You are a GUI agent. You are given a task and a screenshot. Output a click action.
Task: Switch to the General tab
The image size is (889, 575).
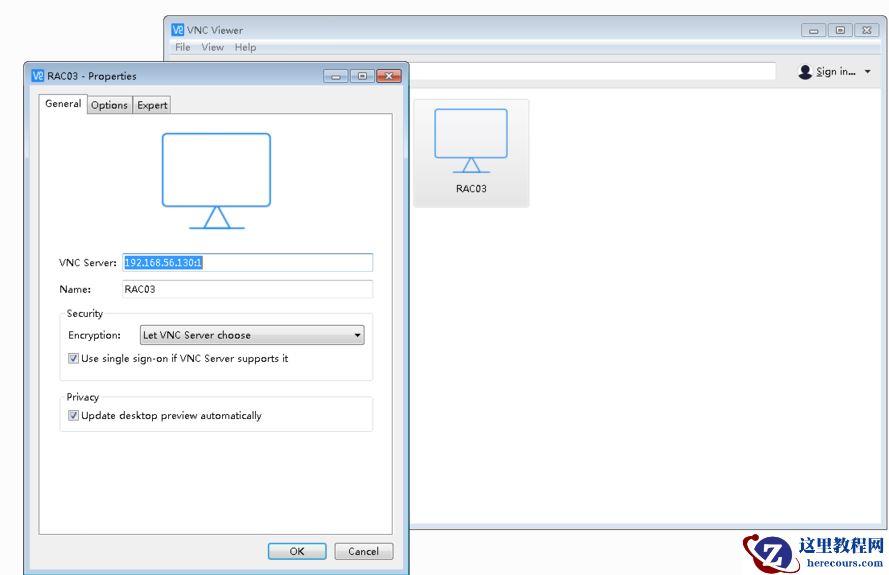[x=63, y=104]
